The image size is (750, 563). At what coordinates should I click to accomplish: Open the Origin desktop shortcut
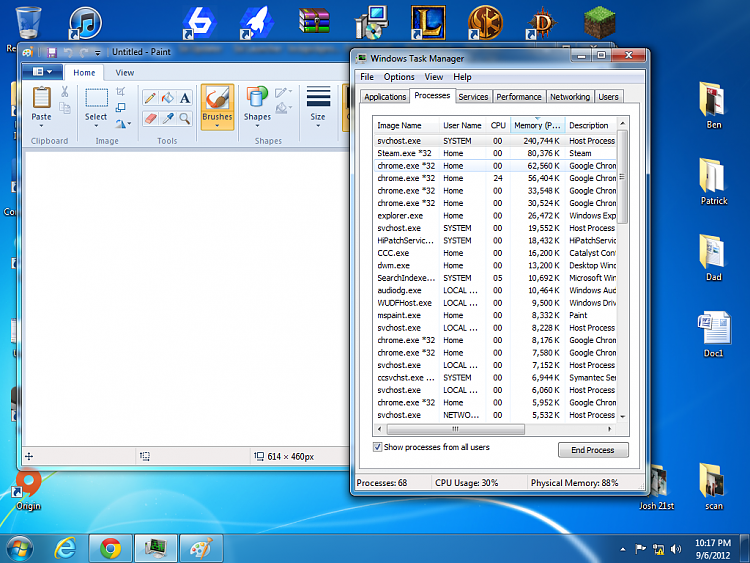[x=28, y=490]
